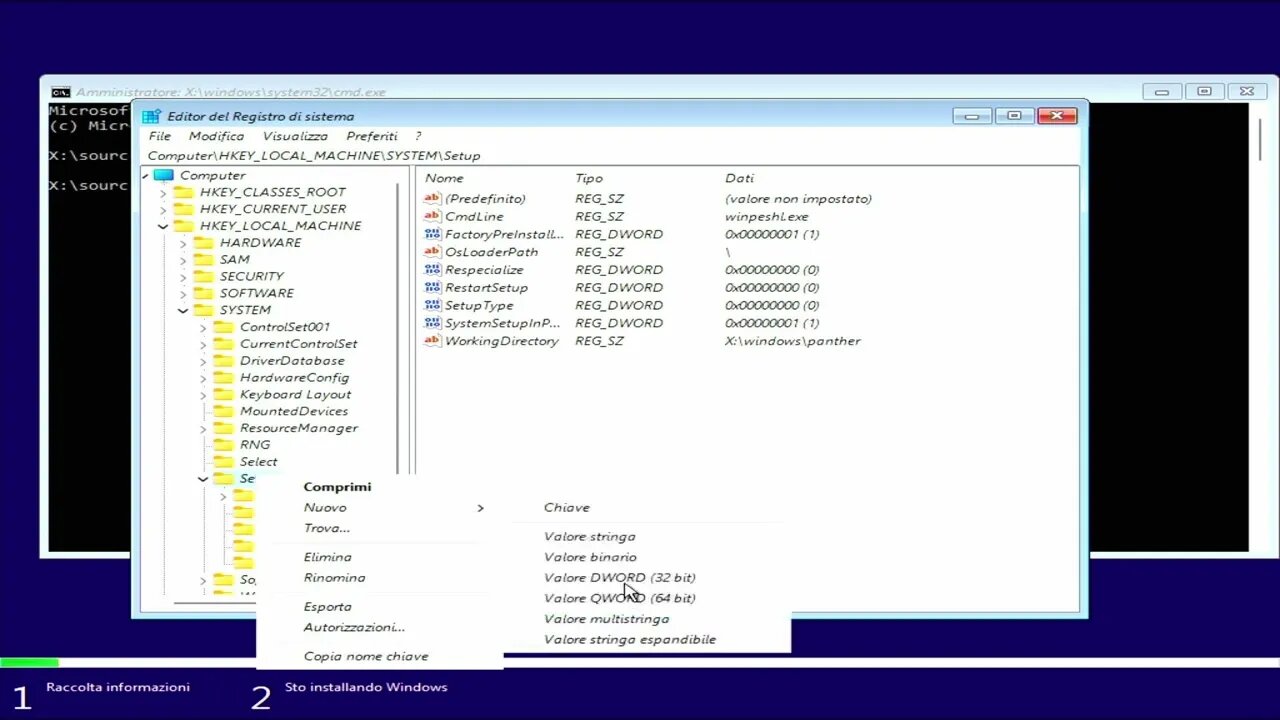Expand the CurrentControlSet key
Screen dimensions: 1280x720
click(x=203, y=344)
